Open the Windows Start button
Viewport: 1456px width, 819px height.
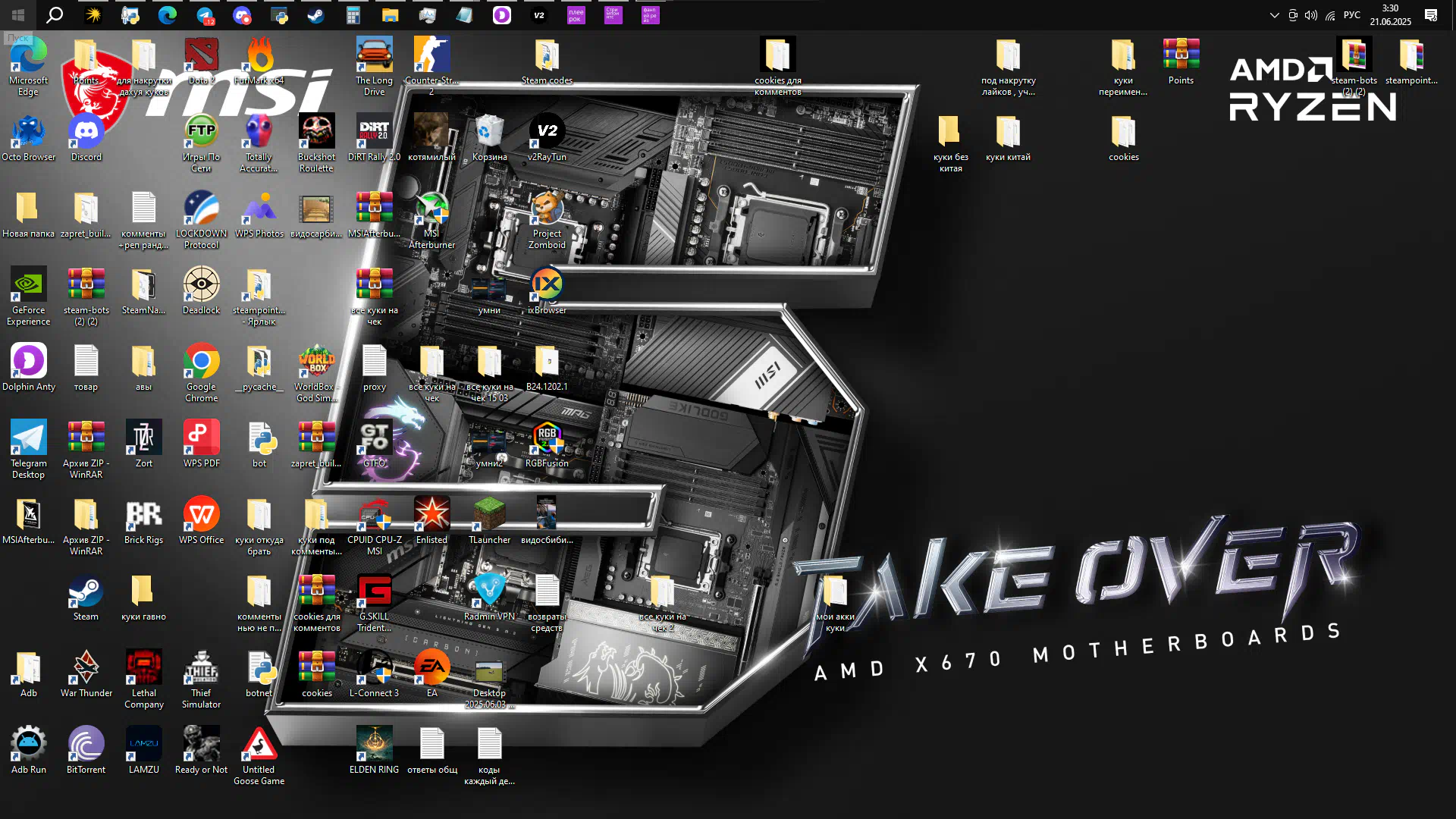point(18,14)
